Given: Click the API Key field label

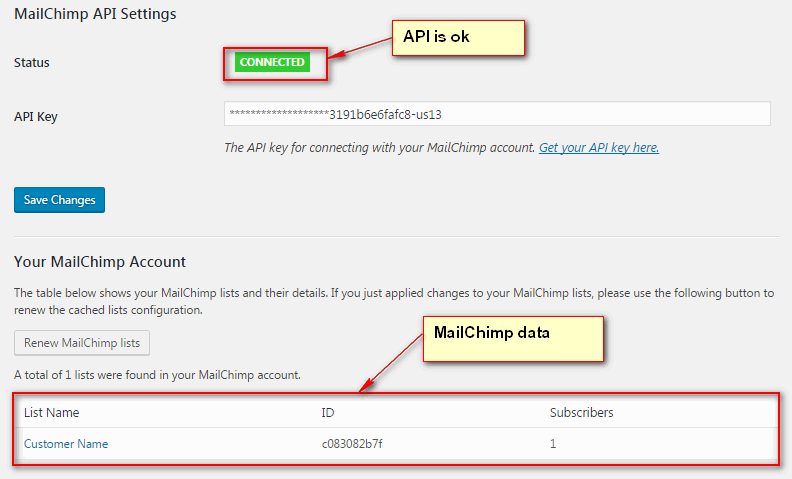Looking at the screenshot, I should [36, 117].
